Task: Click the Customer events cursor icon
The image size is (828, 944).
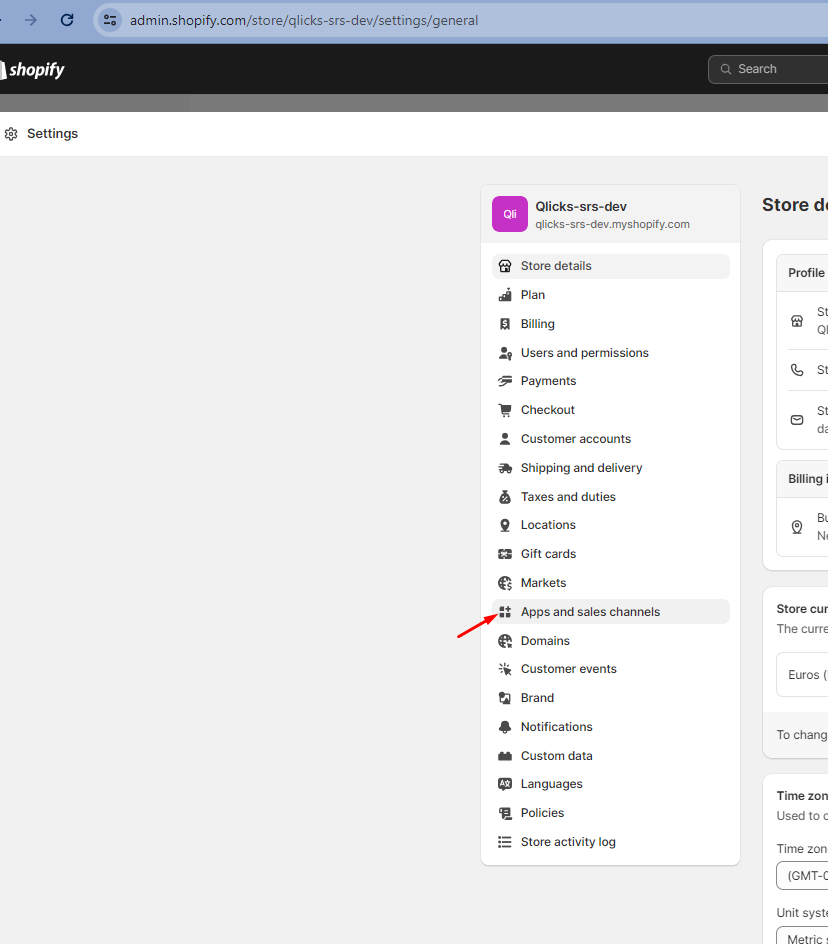Action: [505, 669]
